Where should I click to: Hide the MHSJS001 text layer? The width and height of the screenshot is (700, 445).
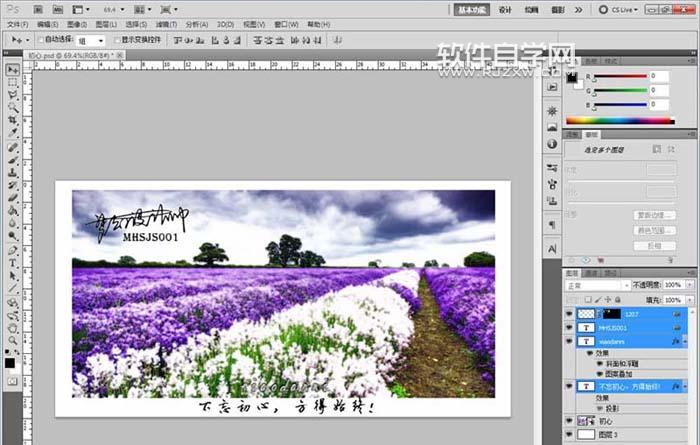click(x=569, y=328)
